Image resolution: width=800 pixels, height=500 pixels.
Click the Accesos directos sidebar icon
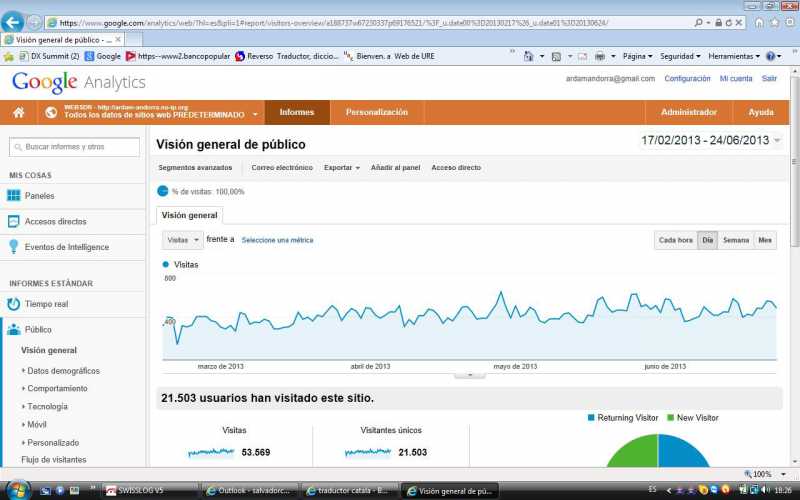(14, 222)
